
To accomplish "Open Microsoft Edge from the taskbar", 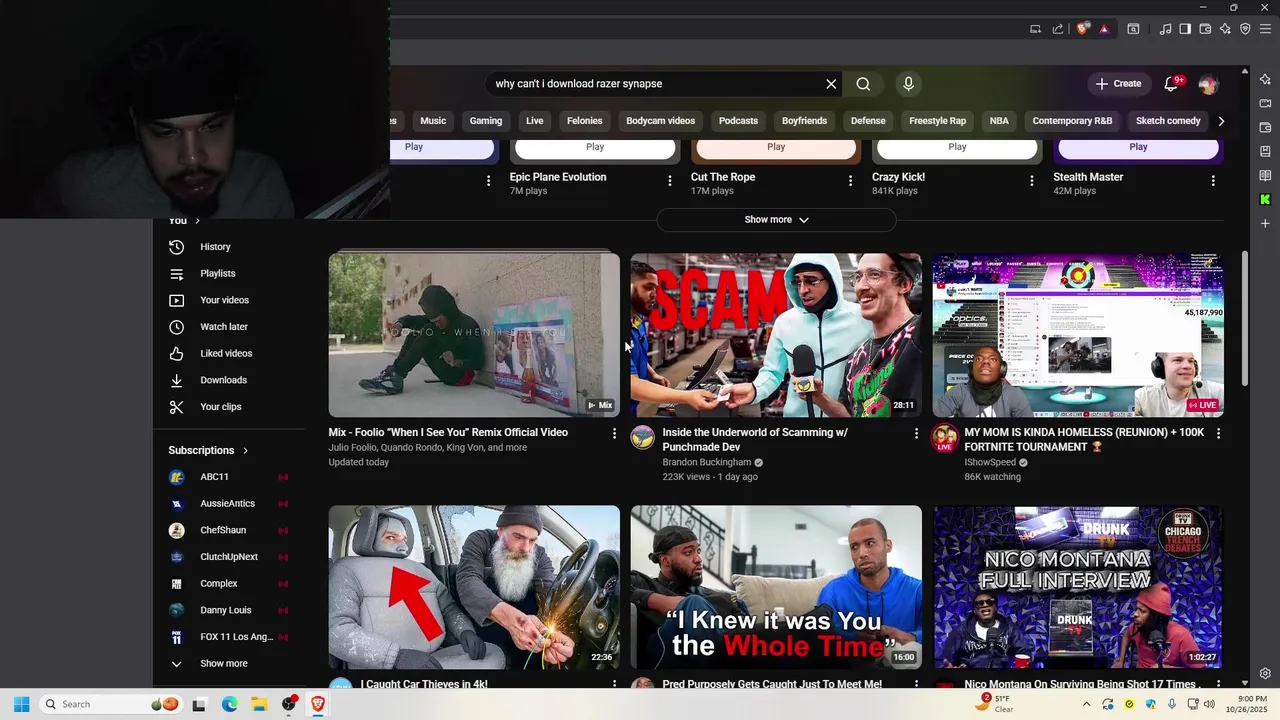I will point(229,704).
